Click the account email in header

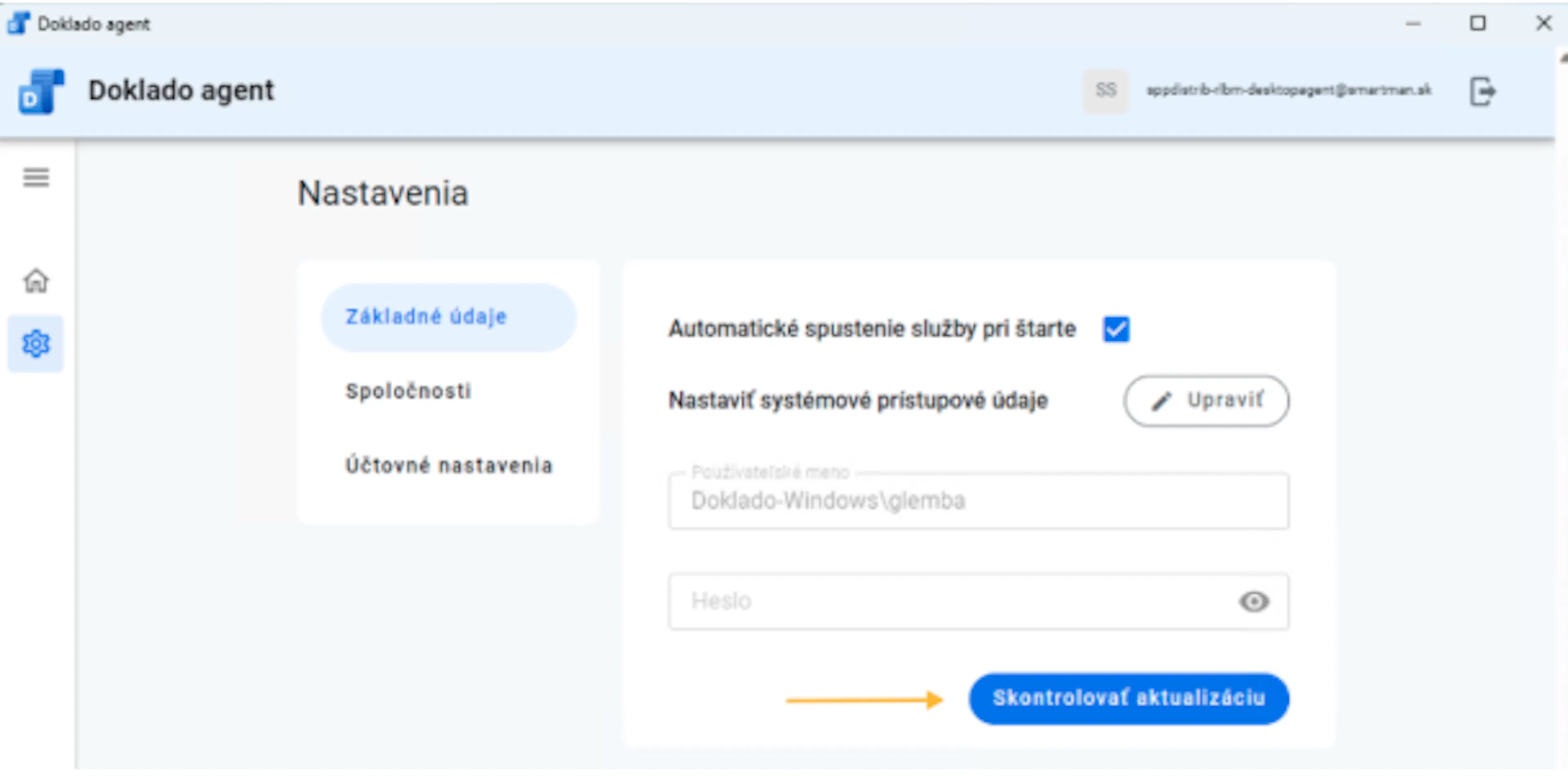click(x=1289, y=91)
